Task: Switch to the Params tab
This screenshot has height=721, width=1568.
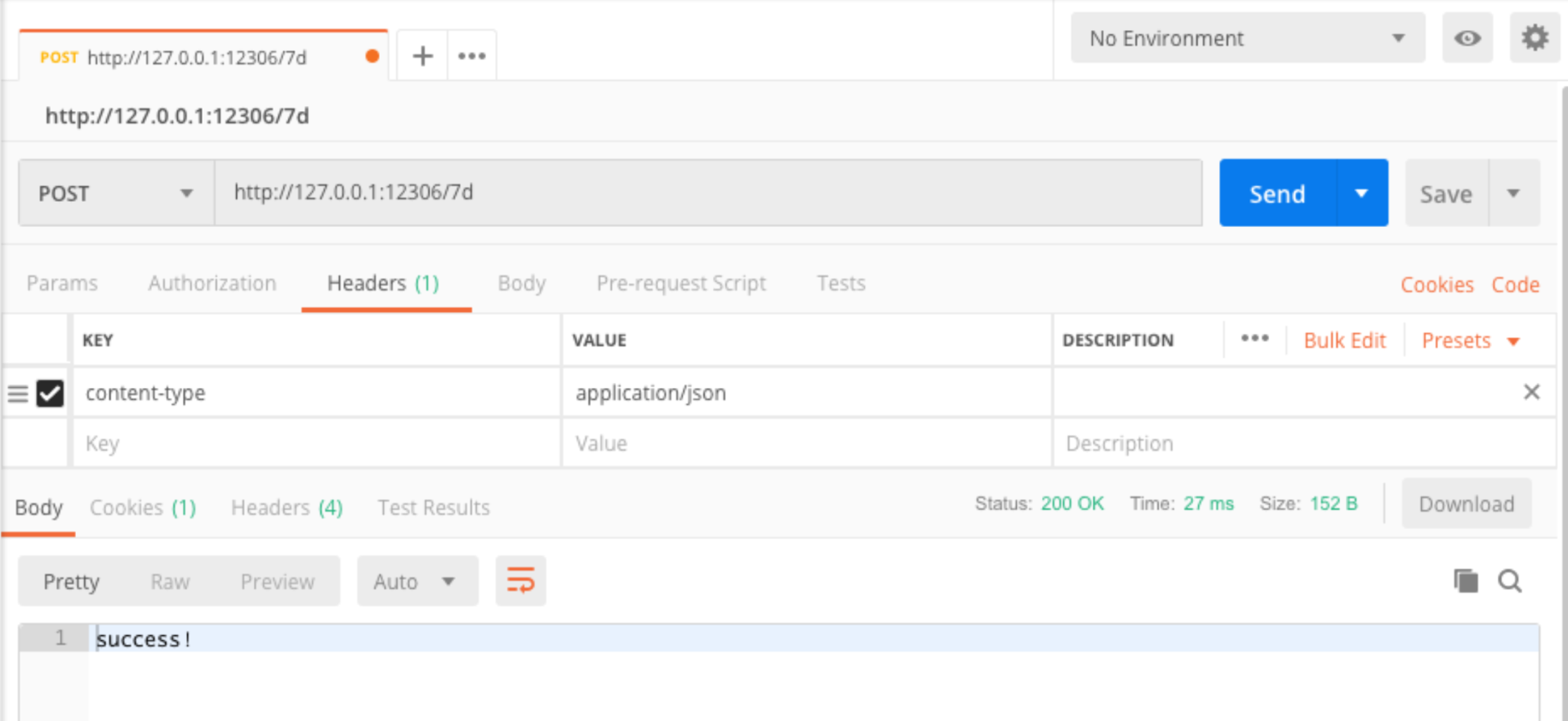Action: pyautogui.click(x=62, y=283)
